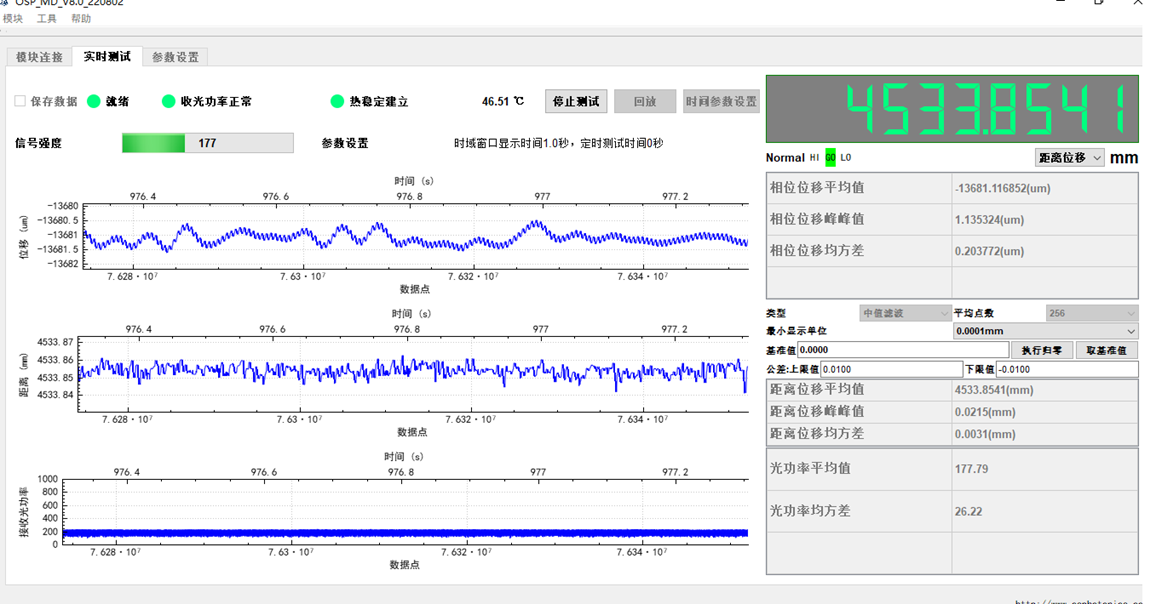Click the 信号强度 label

click(38, 143)
